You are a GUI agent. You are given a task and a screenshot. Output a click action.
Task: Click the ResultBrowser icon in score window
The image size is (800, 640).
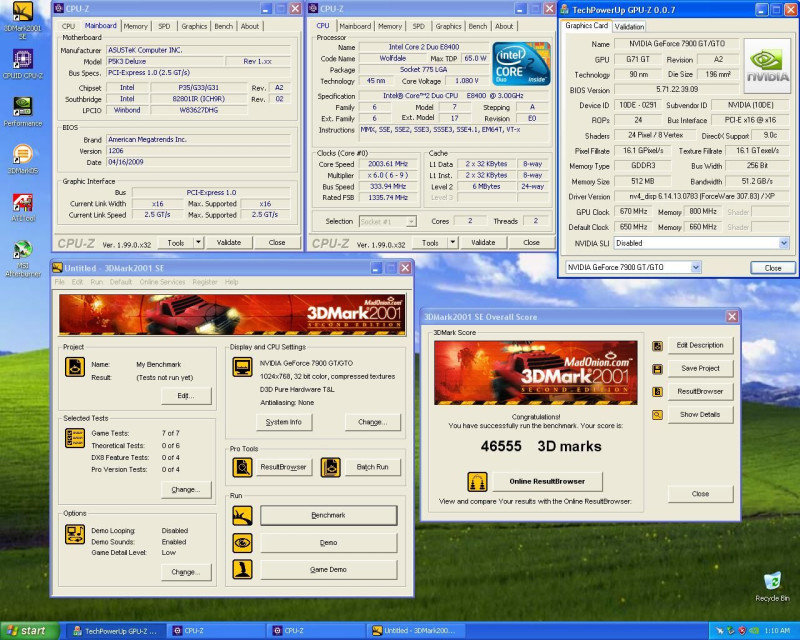657,392
